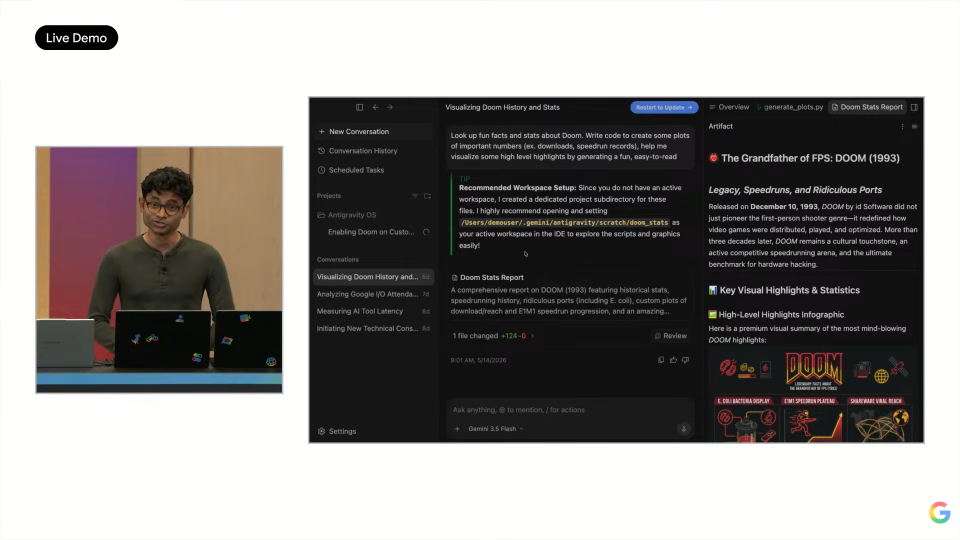Click the DOOM infographic image
This screenshot has width=960, height=540.
[814, 395]
